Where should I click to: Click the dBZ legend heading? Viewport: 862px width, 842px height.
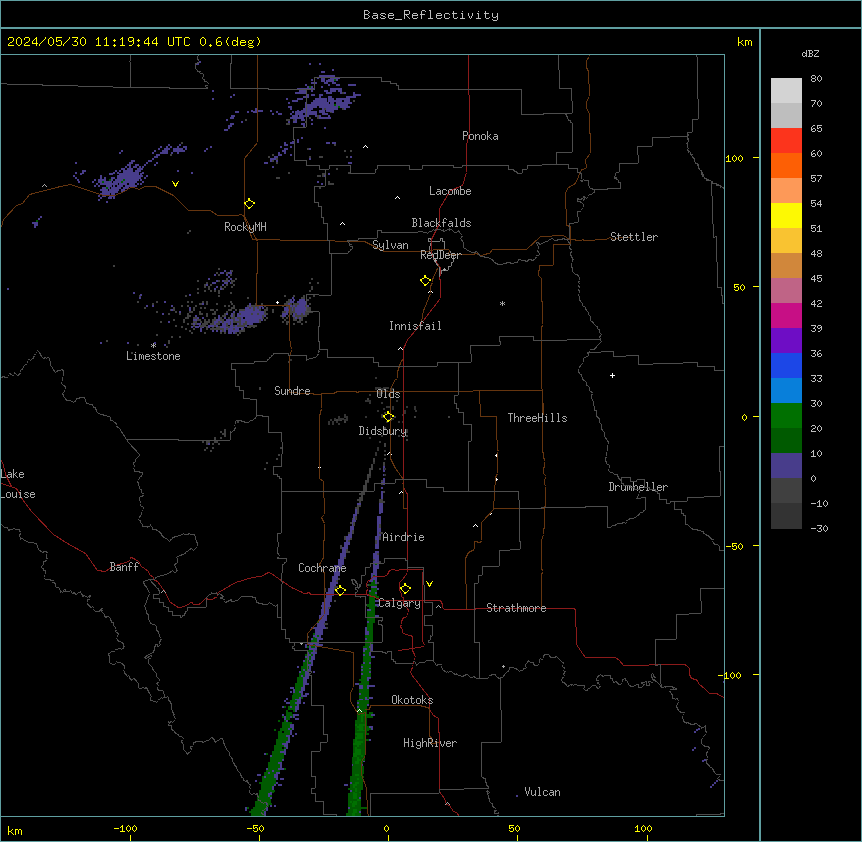(810, 54)
